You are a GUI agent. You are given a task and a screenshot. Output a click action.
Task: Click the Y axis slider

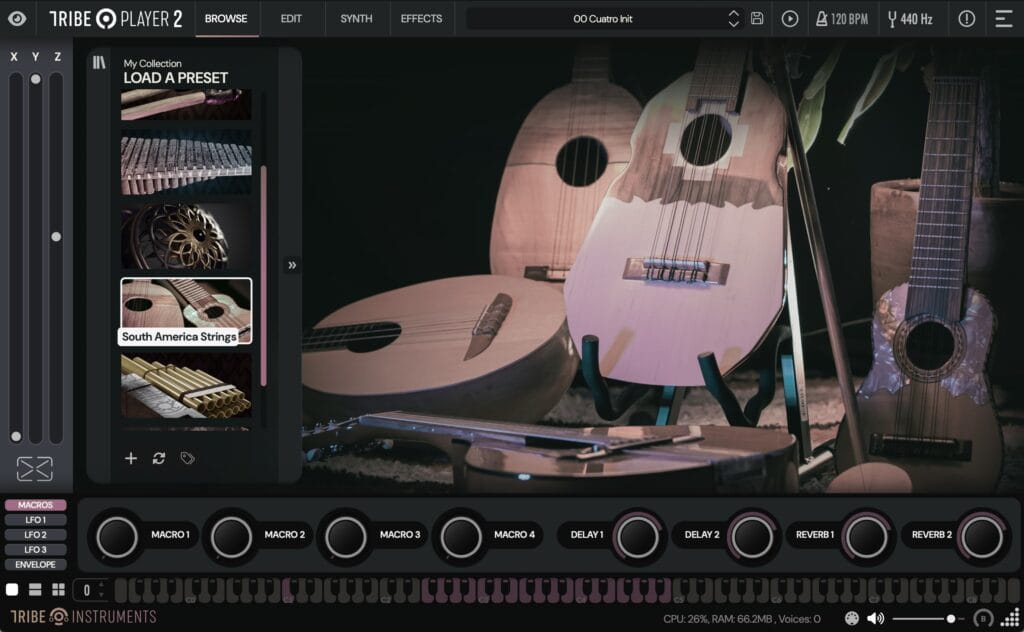coord(36,258)
